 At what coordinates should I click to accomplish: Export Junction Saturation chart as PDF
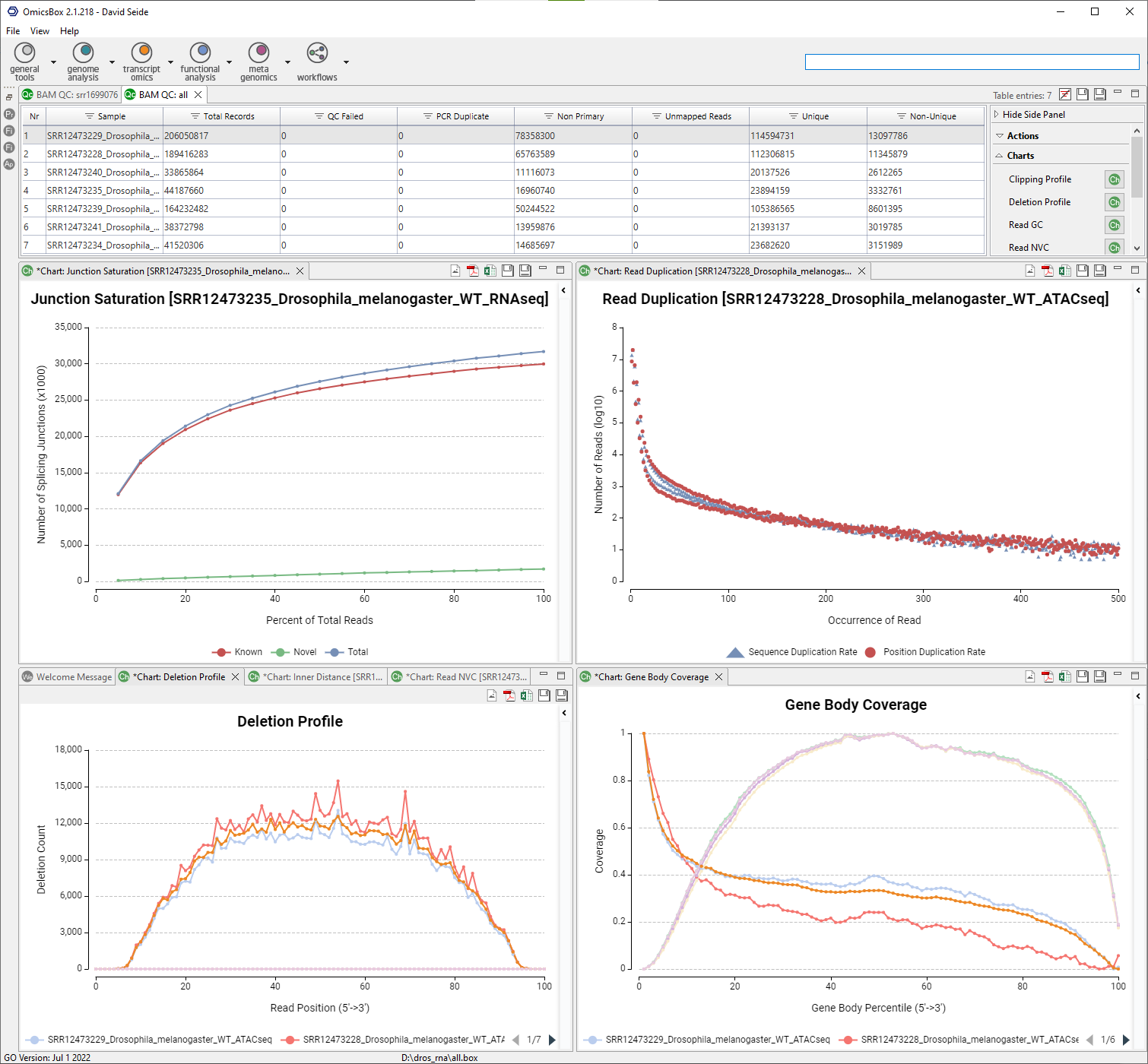click(472, 271)
